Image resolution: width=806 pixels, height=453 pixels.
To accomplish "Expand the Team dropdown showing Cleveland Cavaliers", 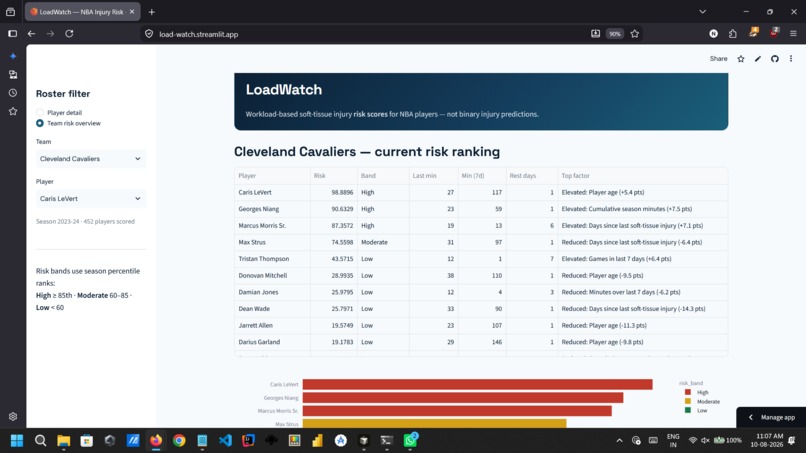I will tap(90, 159).
